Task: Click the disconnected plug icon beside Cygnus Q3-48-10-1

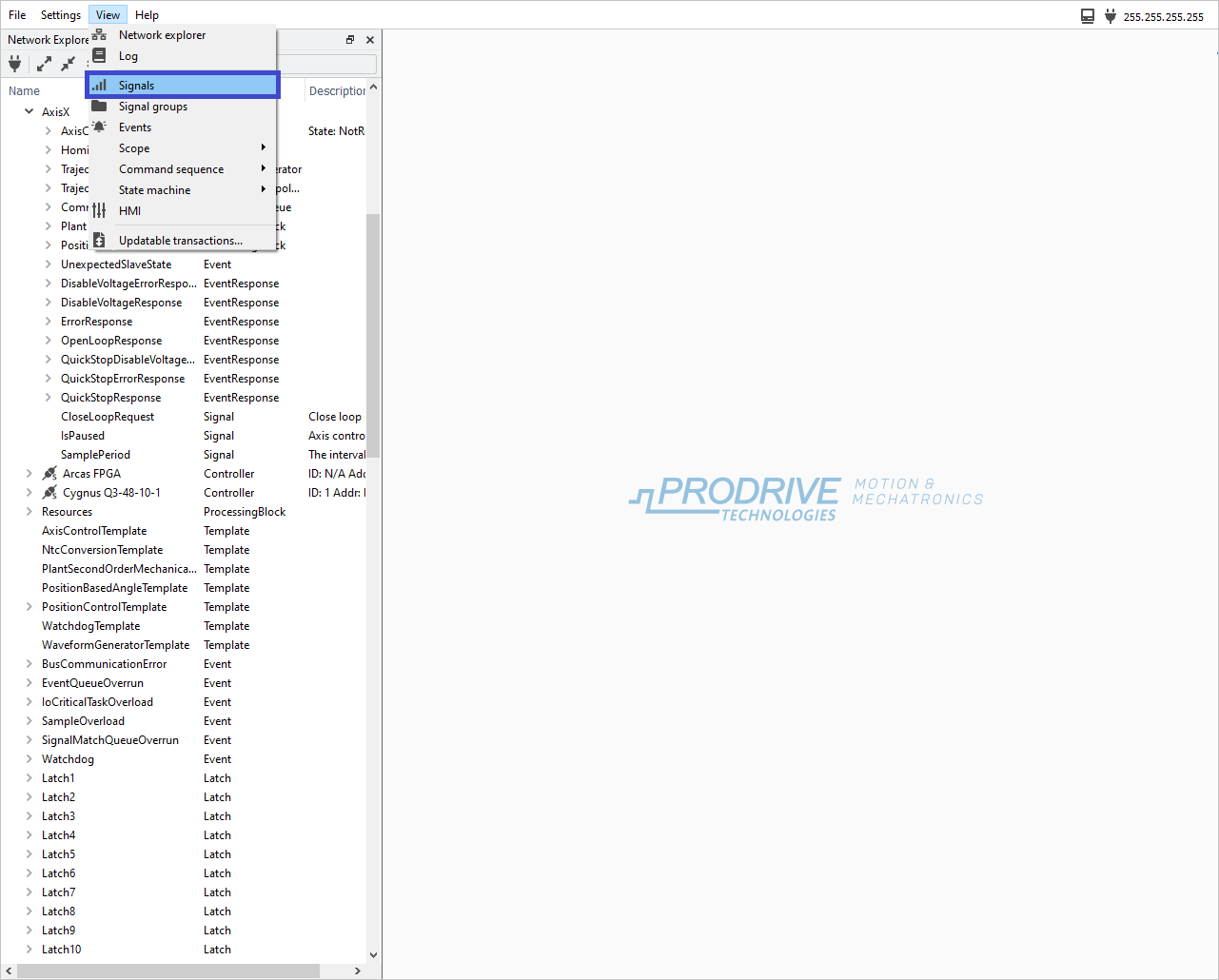Action: 49,493
